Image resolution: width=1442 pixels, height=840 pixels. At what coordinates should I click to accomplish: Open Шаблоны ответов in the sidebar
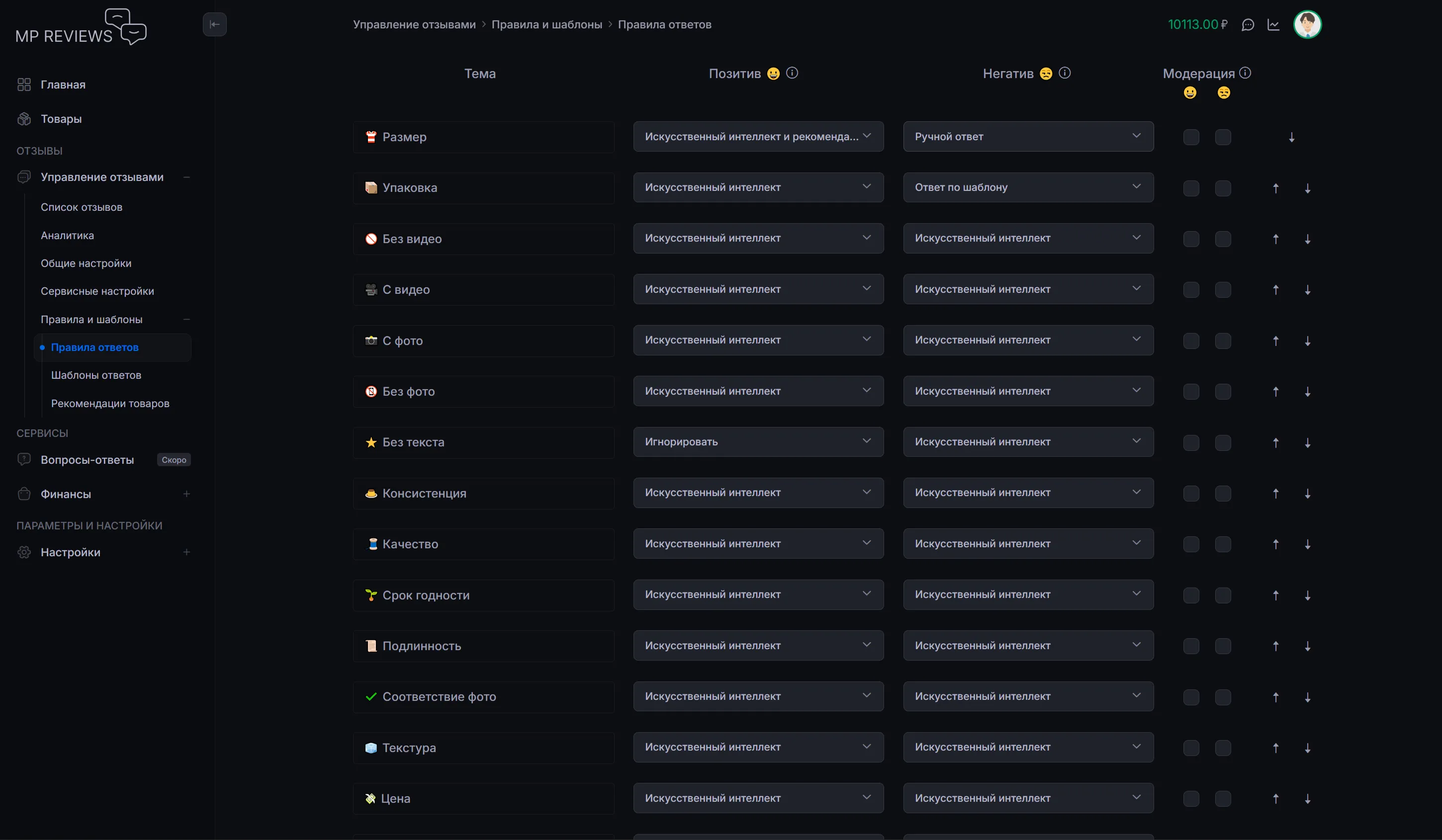pos(96,375)
